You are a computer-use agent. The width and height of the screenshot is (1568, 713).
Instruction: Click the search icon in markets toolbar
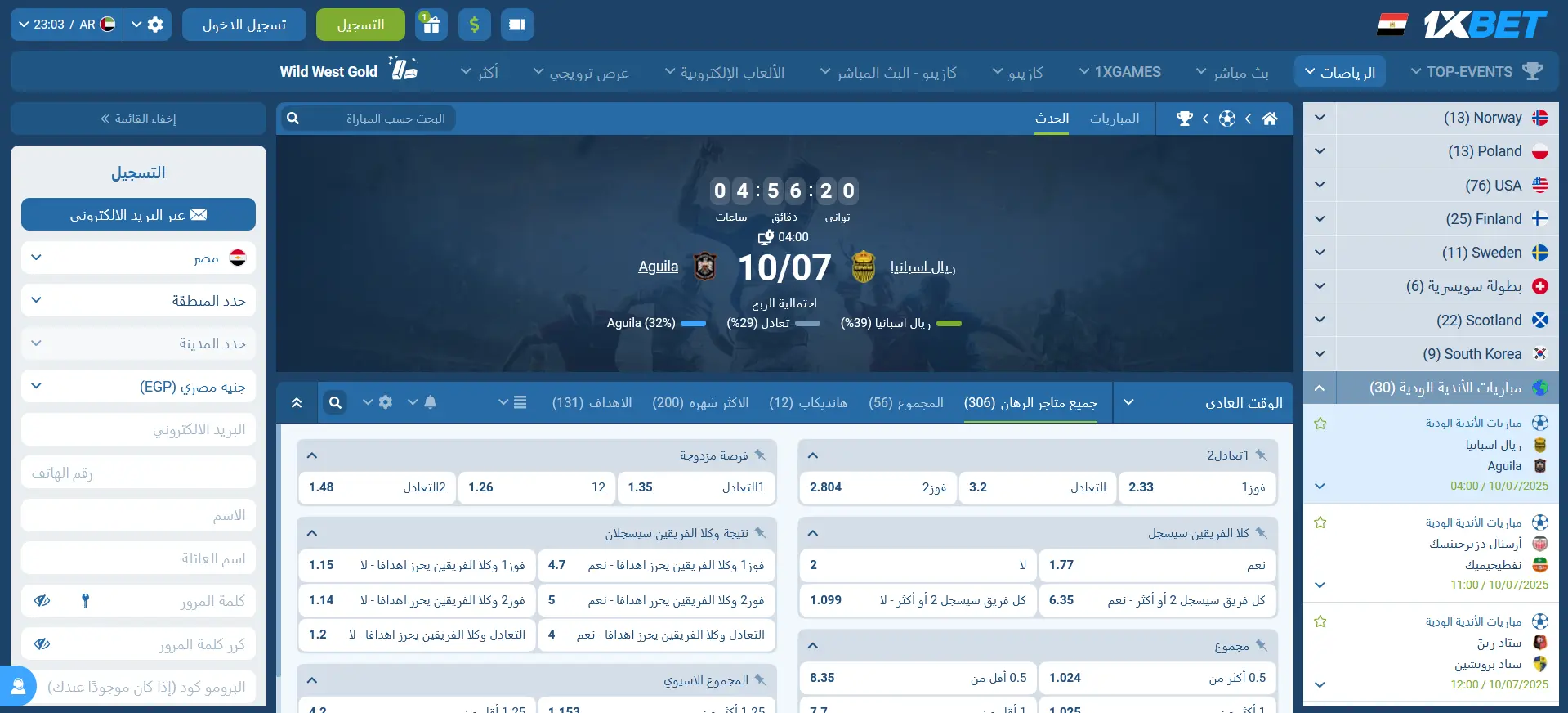pyautogui.click(x=335, y=402)
